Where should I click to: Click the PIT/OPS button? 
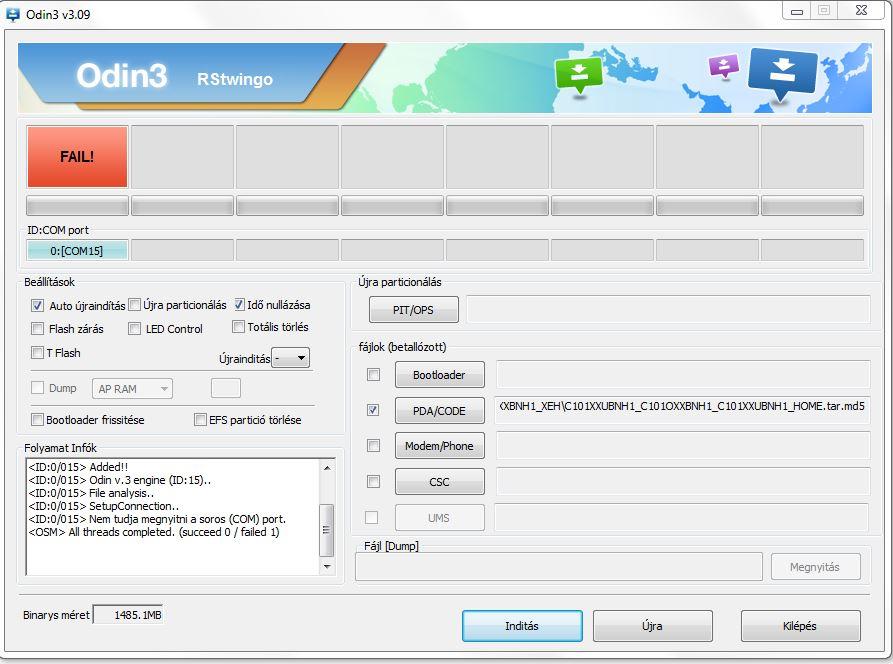click(x=413, y=310)
